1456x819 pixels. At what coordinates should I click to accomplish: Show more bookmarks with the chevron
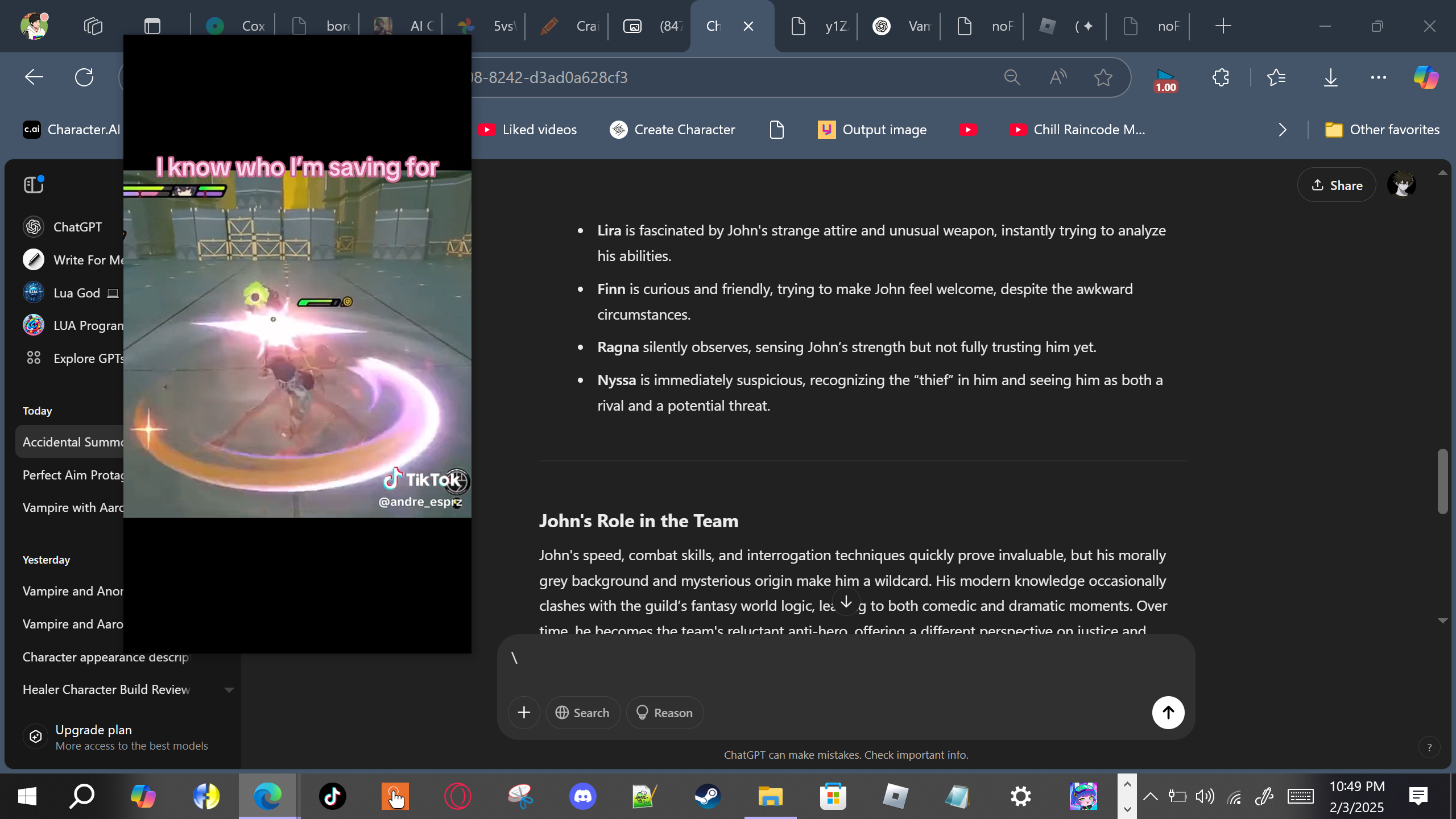point(1282,130)
